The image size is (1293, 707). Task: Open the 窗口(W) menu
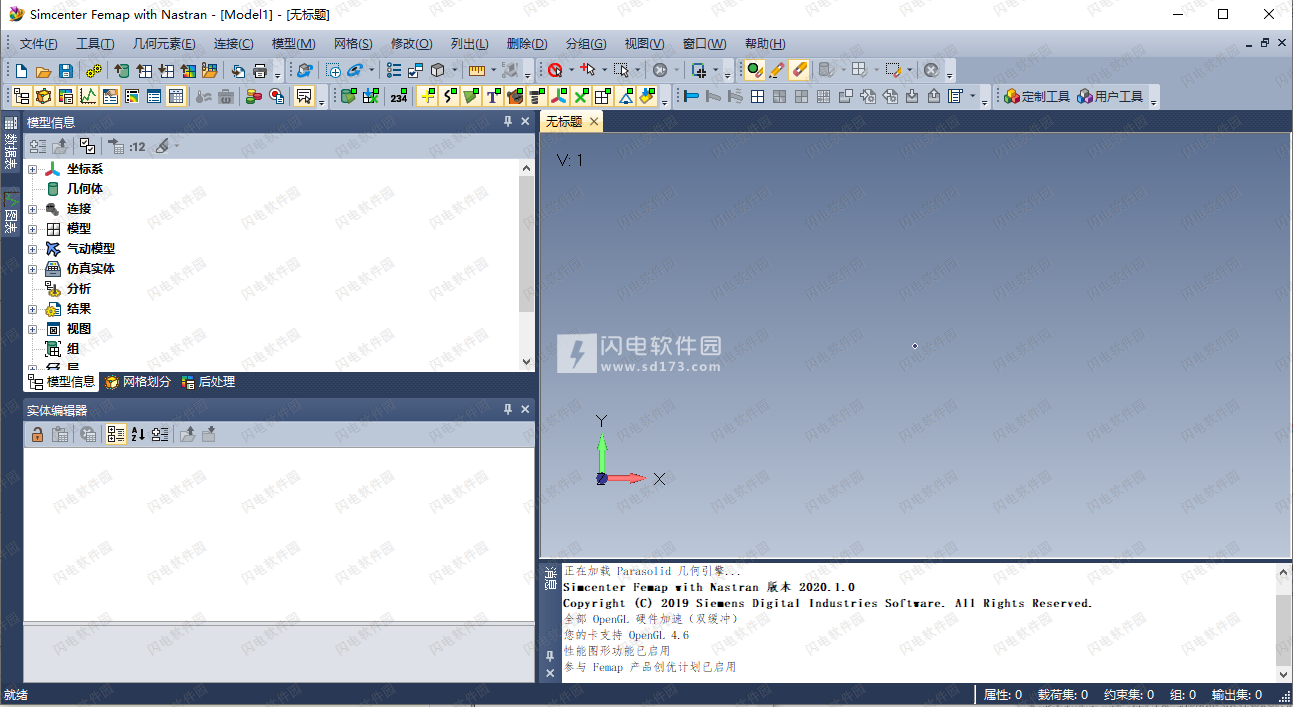click(x=704, y=44)
